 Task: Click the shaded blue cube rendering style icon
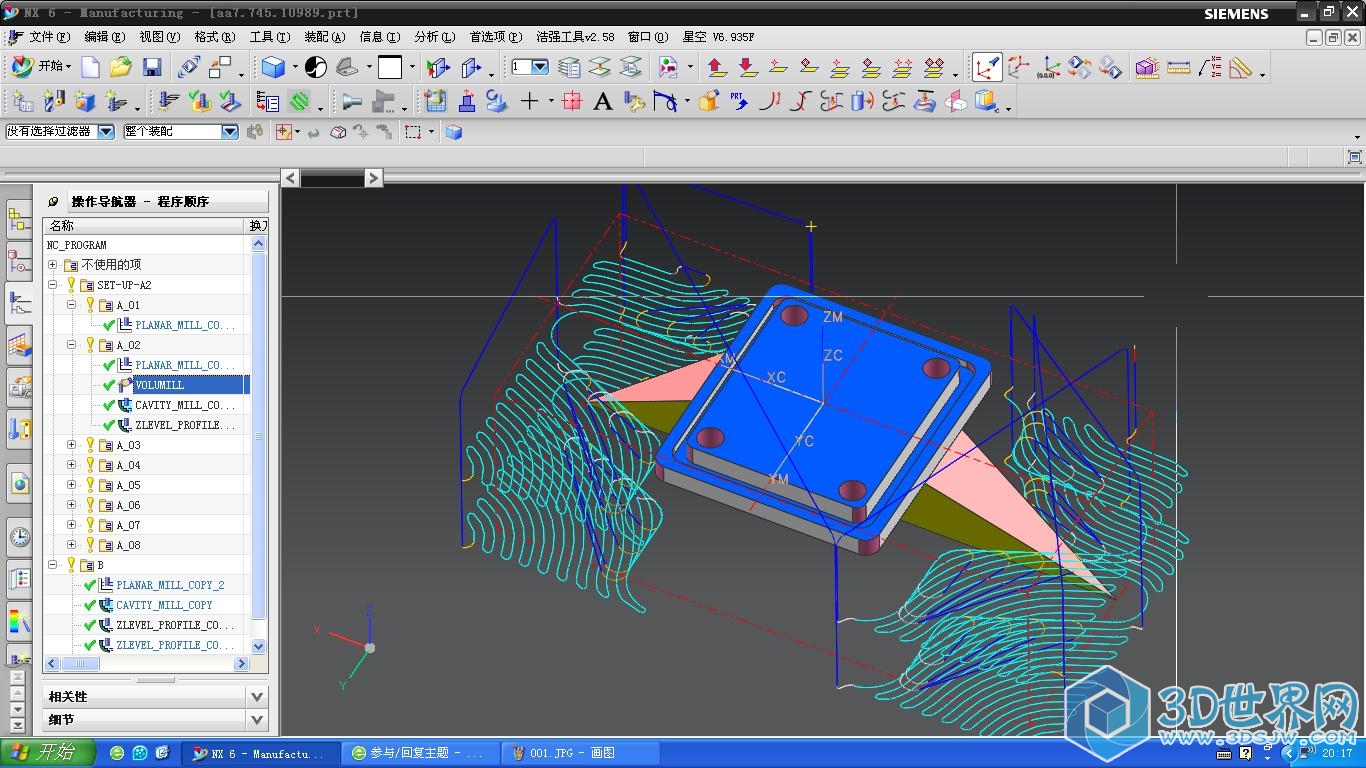pyautogui.click(x=273, y=68)
